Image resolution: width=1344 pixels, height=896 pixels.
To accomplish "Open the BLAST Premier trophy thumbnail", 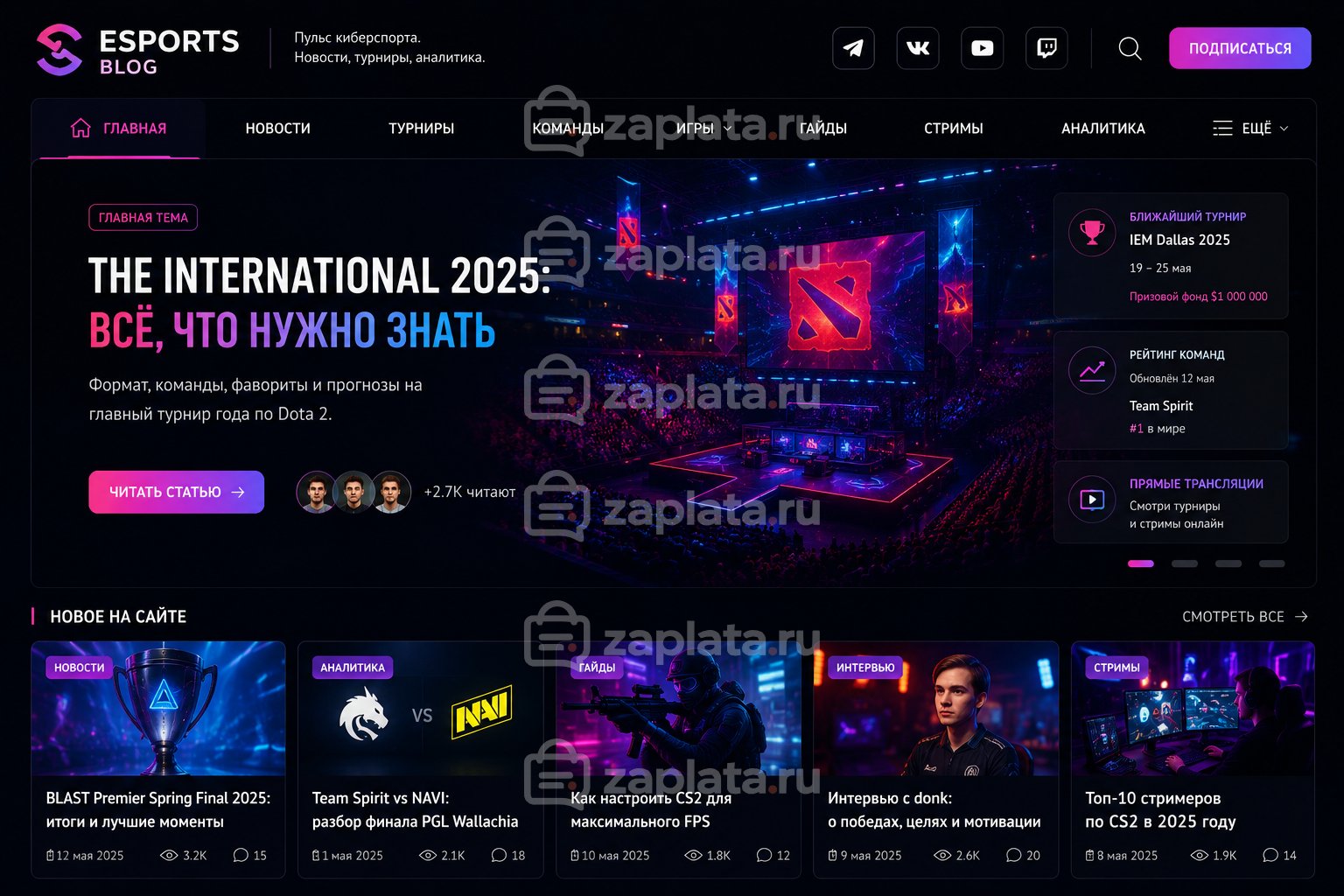I will pos(158,709).
